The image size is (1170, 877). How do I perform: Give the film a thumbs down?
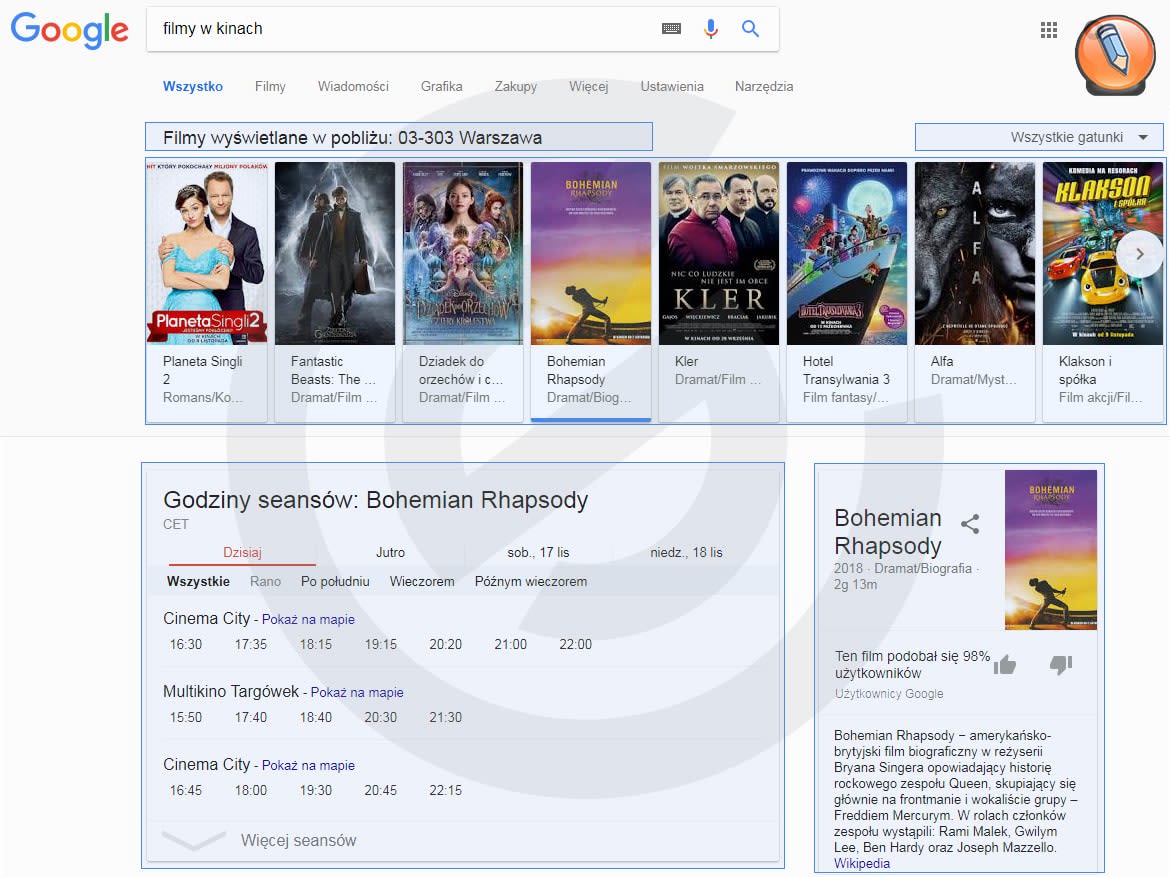pyautogui.click(x=1060, y=664)
